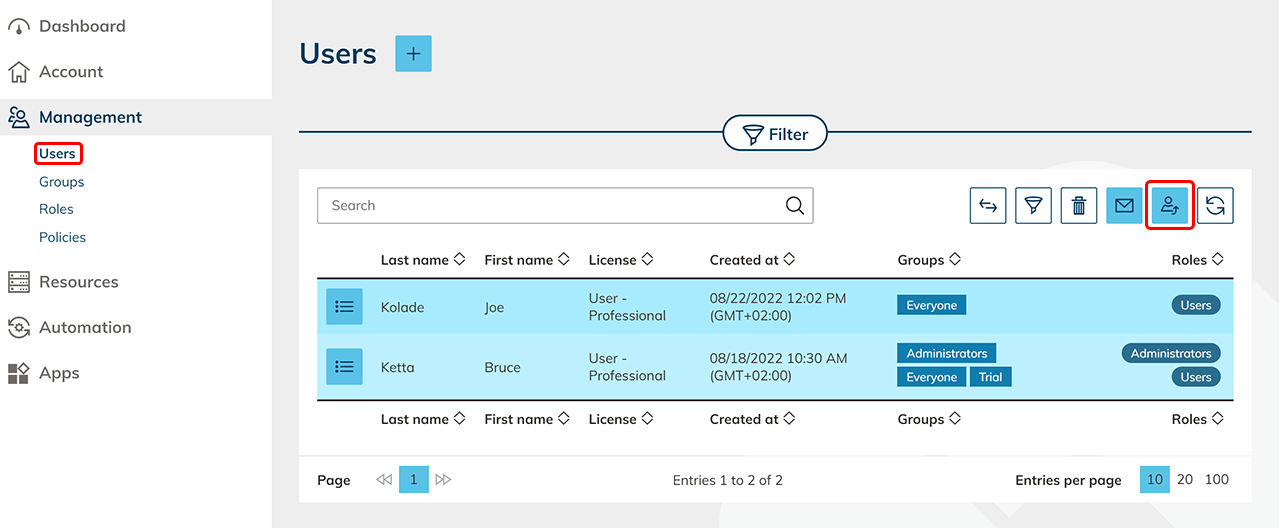This screenshot has width=1280, height=528.
Task: Click the search magnifier icon
Action: 794,206
